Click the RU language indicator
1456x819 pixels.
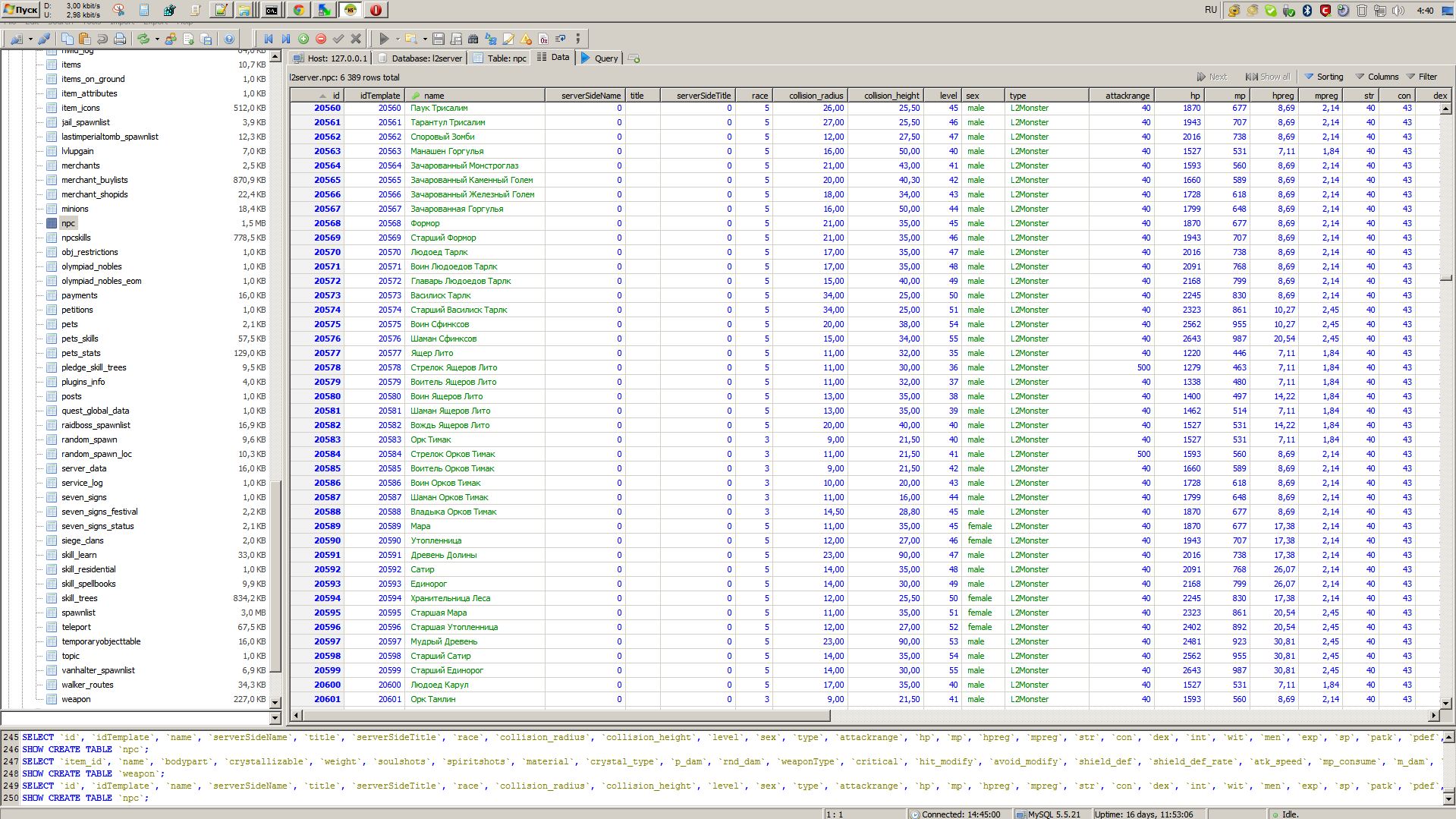coord(1211,10)
